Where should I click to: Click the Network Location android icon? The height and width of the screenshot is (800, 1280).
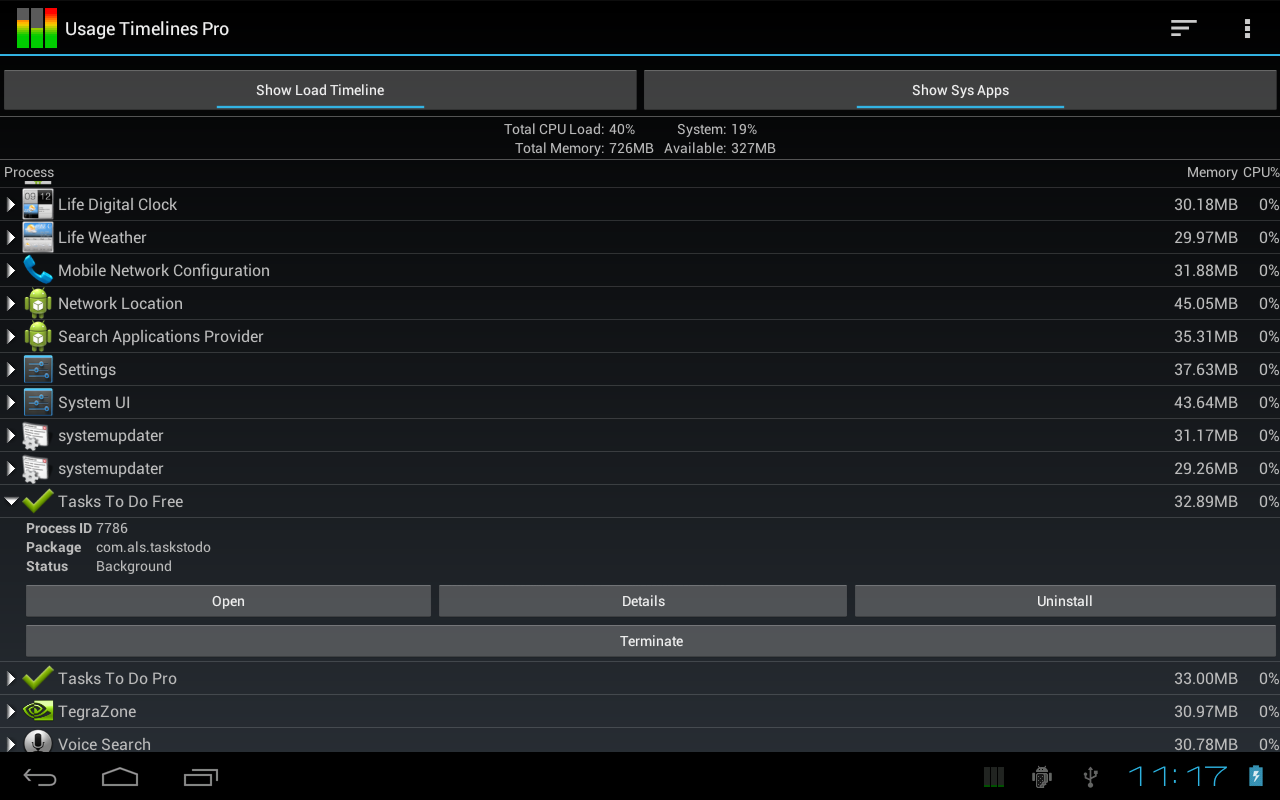coord(38,303)
